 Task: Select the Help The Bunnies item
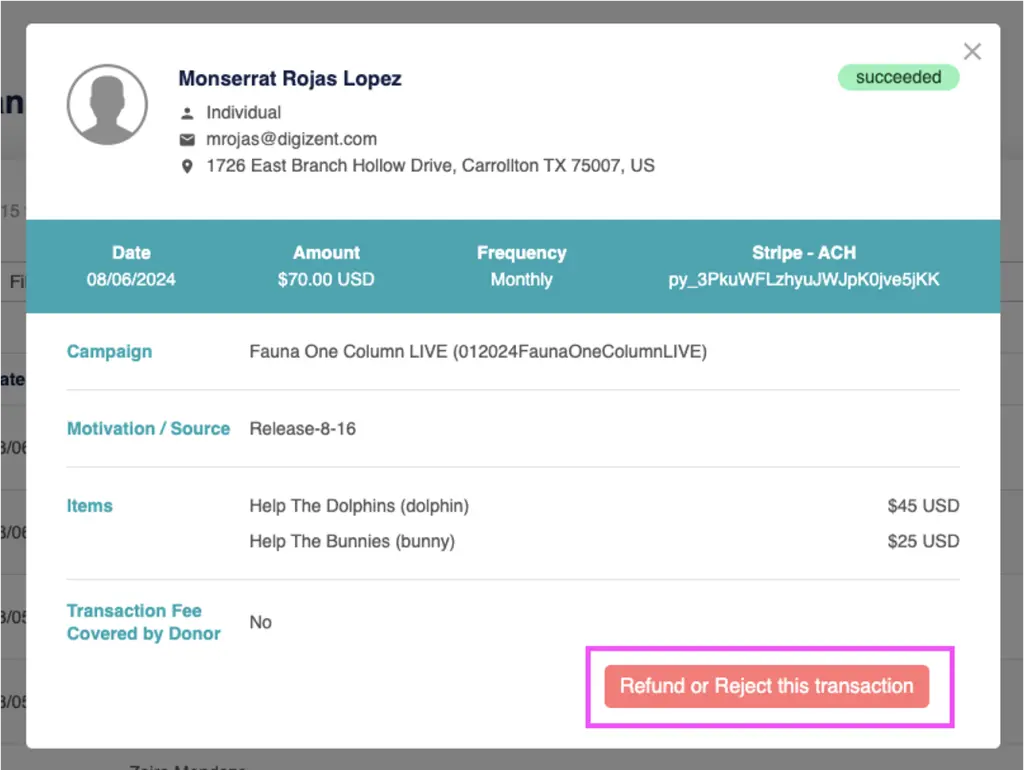coord(352,542)
